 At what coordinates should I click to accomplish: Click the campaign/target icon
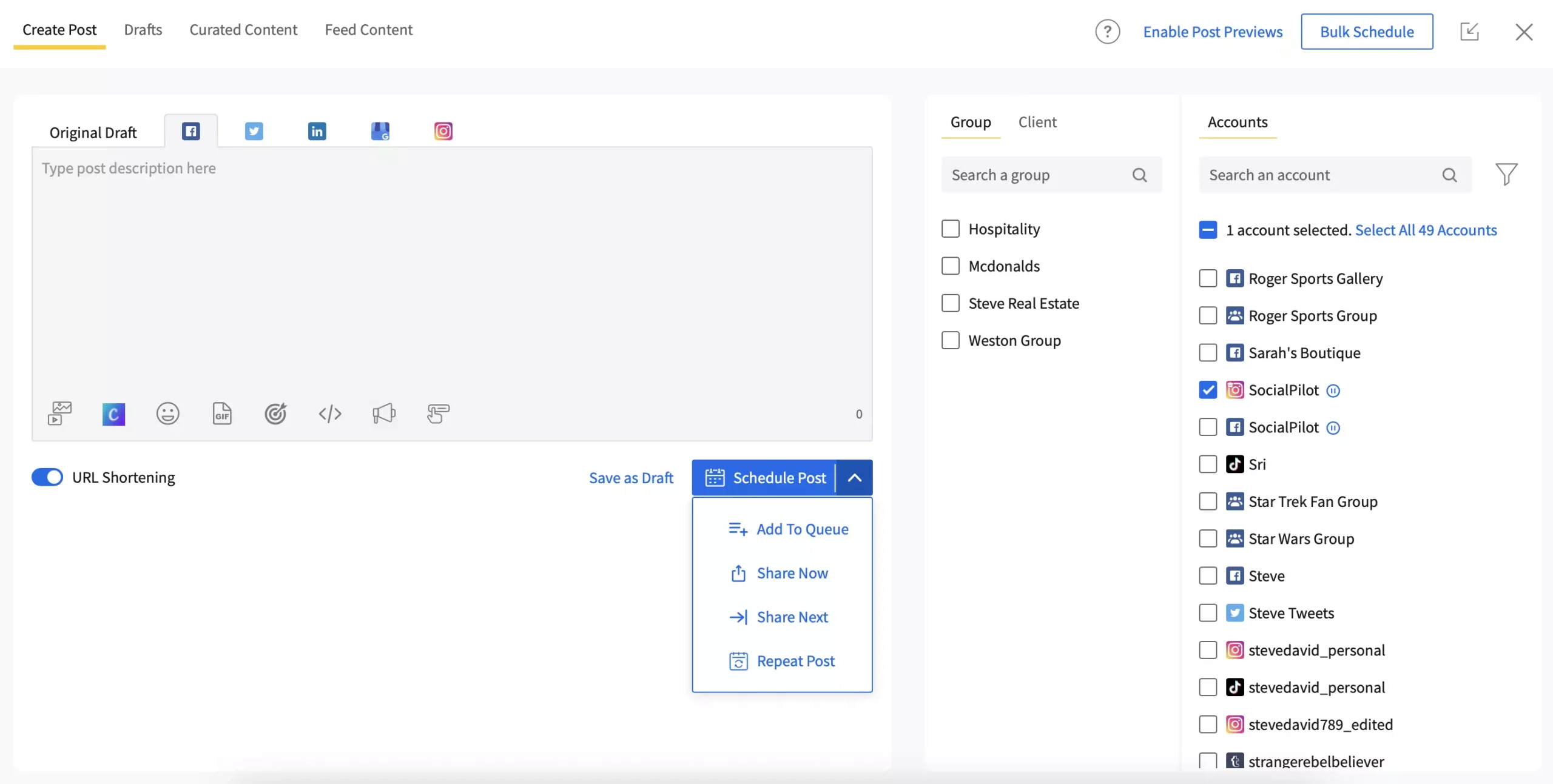(275, 413)
